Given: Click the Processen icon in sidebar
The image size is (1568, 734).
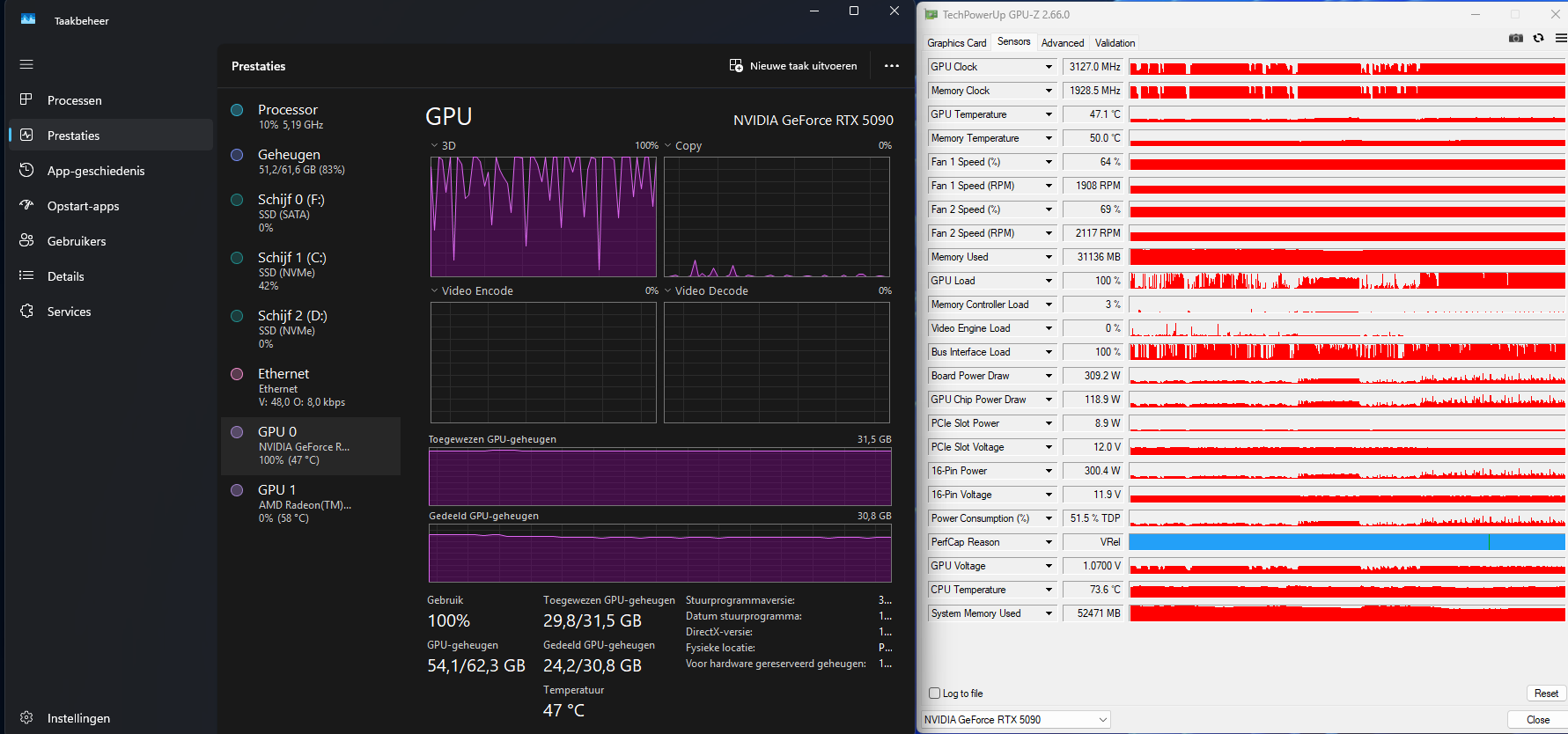Looking at the screenshot, I should [26, 99].
